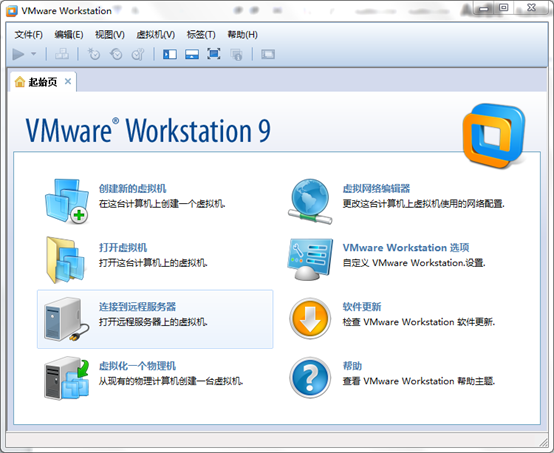Screen dimensions: 554x453
Task: Click the 创建新的虚拟机 icon
Action: (x=67, y=201)
